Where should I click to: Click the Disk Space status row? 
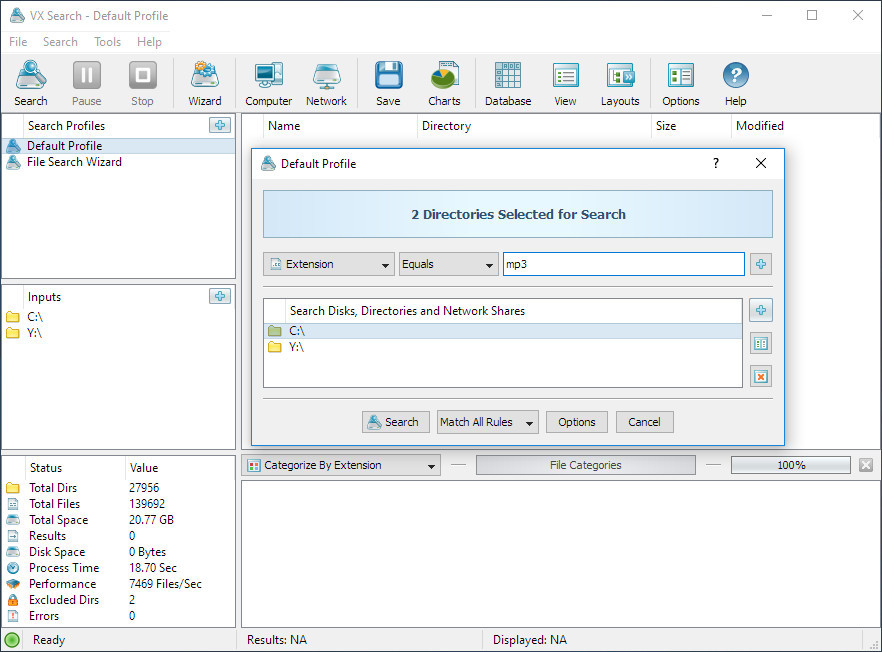pos(118,552)
